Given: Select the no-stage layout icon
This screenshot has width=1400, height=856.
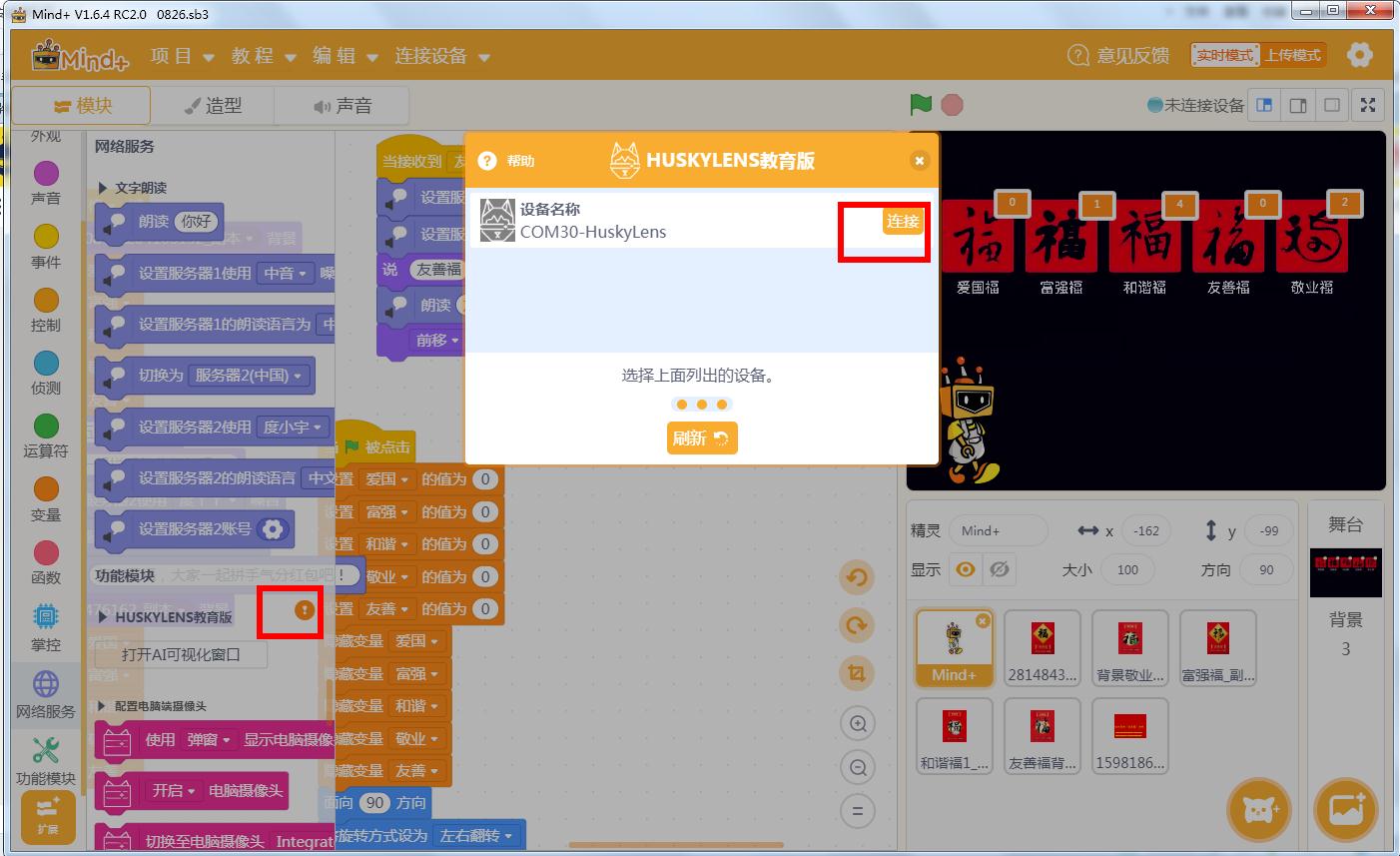Looking at the screenshot, I should click(x=1332, y=105).
